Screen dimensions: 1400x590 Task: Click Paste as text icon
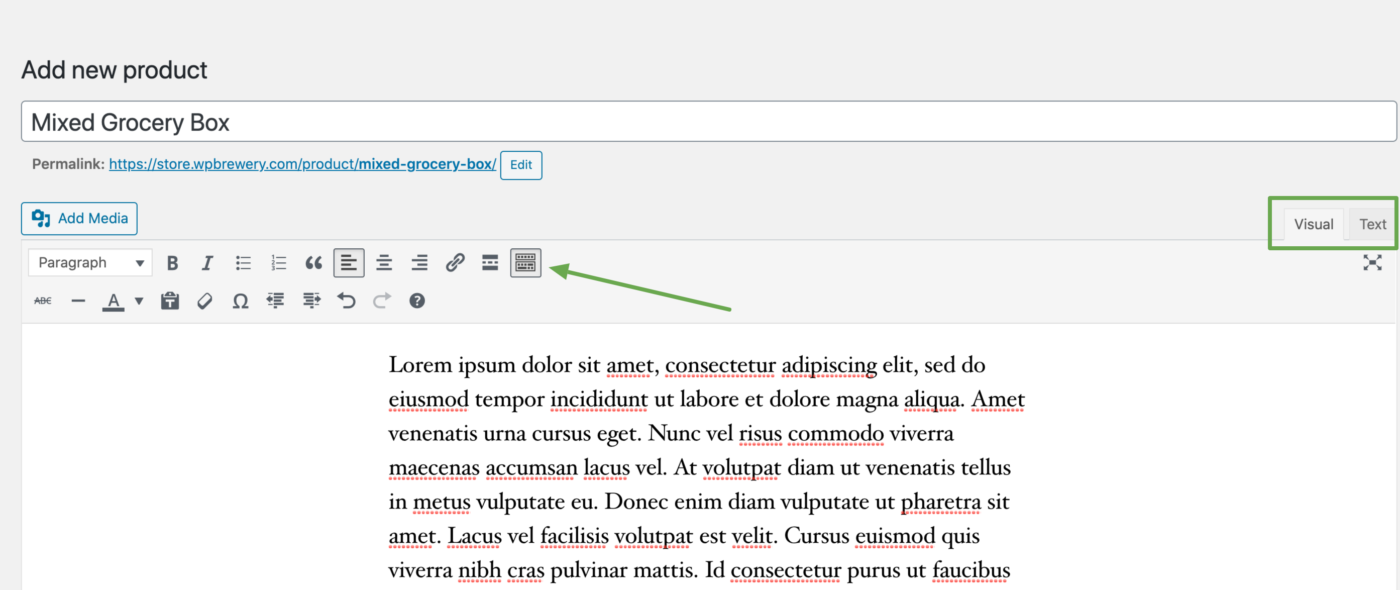170,300
